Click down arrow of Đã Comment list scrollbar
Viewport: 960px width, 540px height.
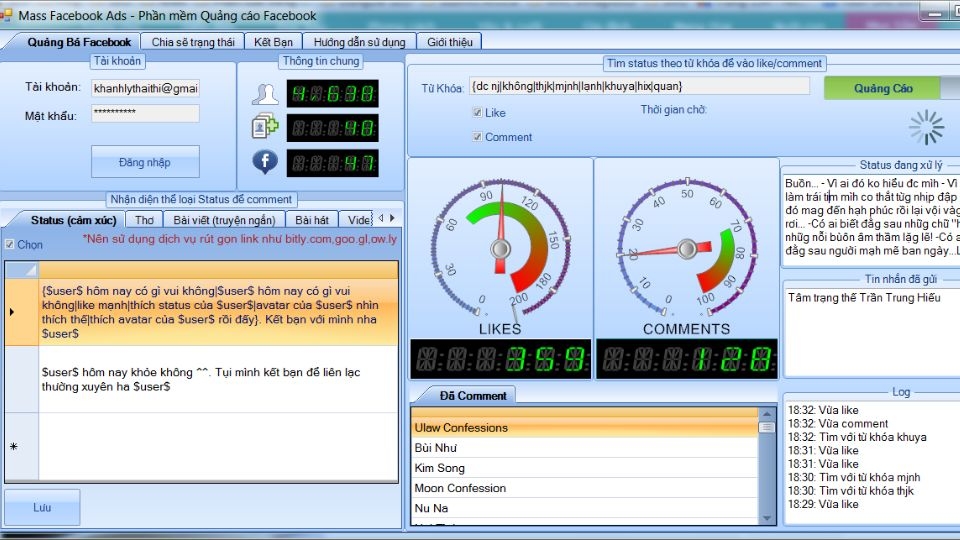coord(767,518)
